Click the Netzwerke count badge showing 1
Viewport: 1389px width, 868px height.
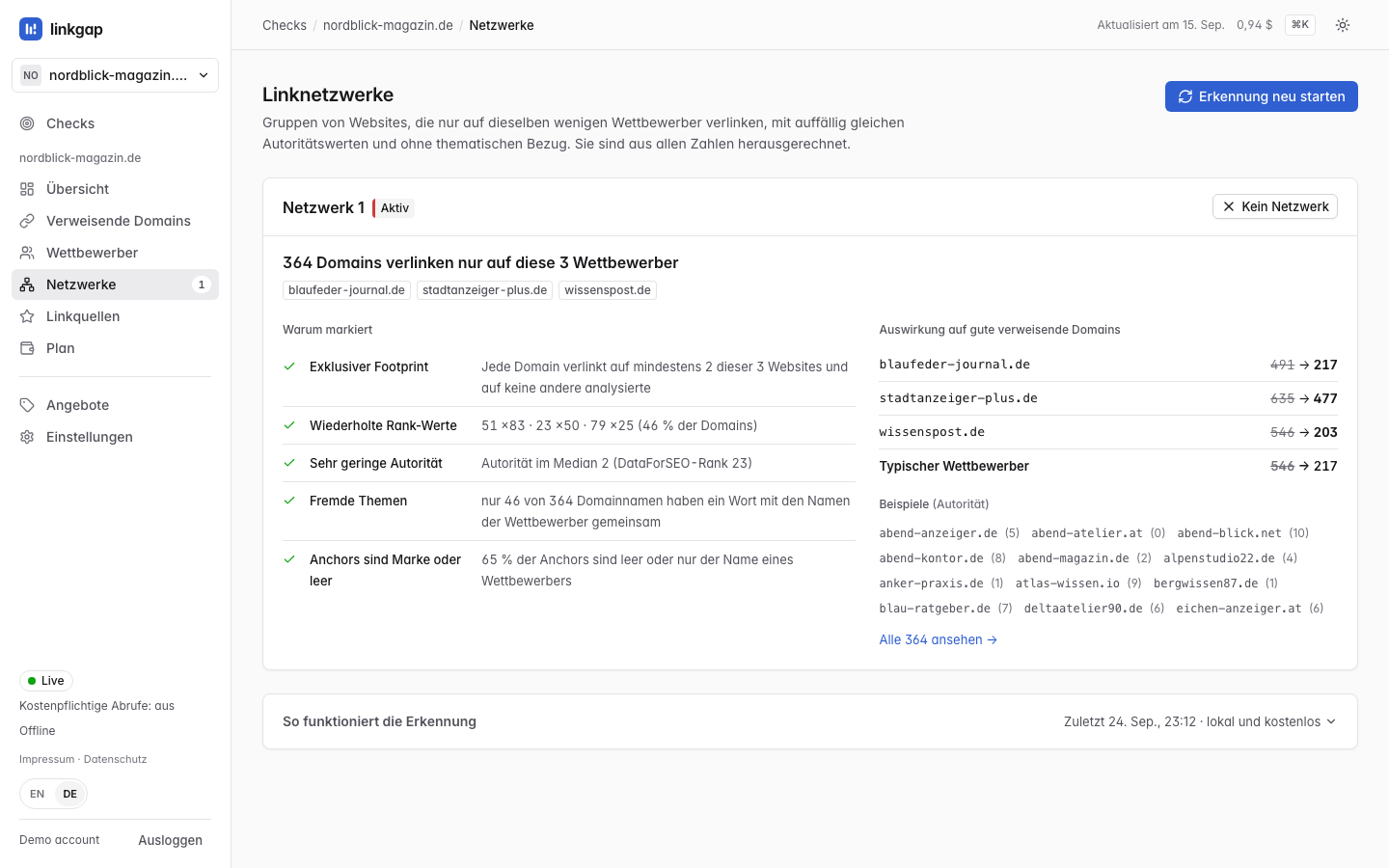click(201, 285)
